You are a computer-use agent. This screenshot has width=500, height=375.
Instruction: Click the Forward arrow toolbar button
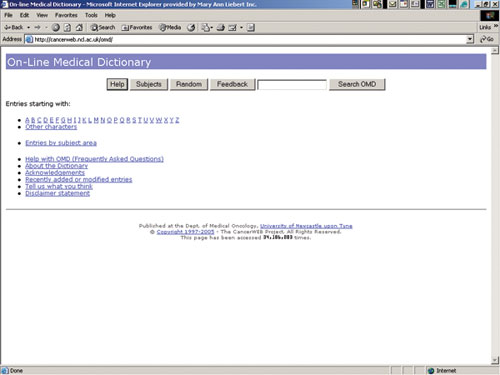coord(37,27)
